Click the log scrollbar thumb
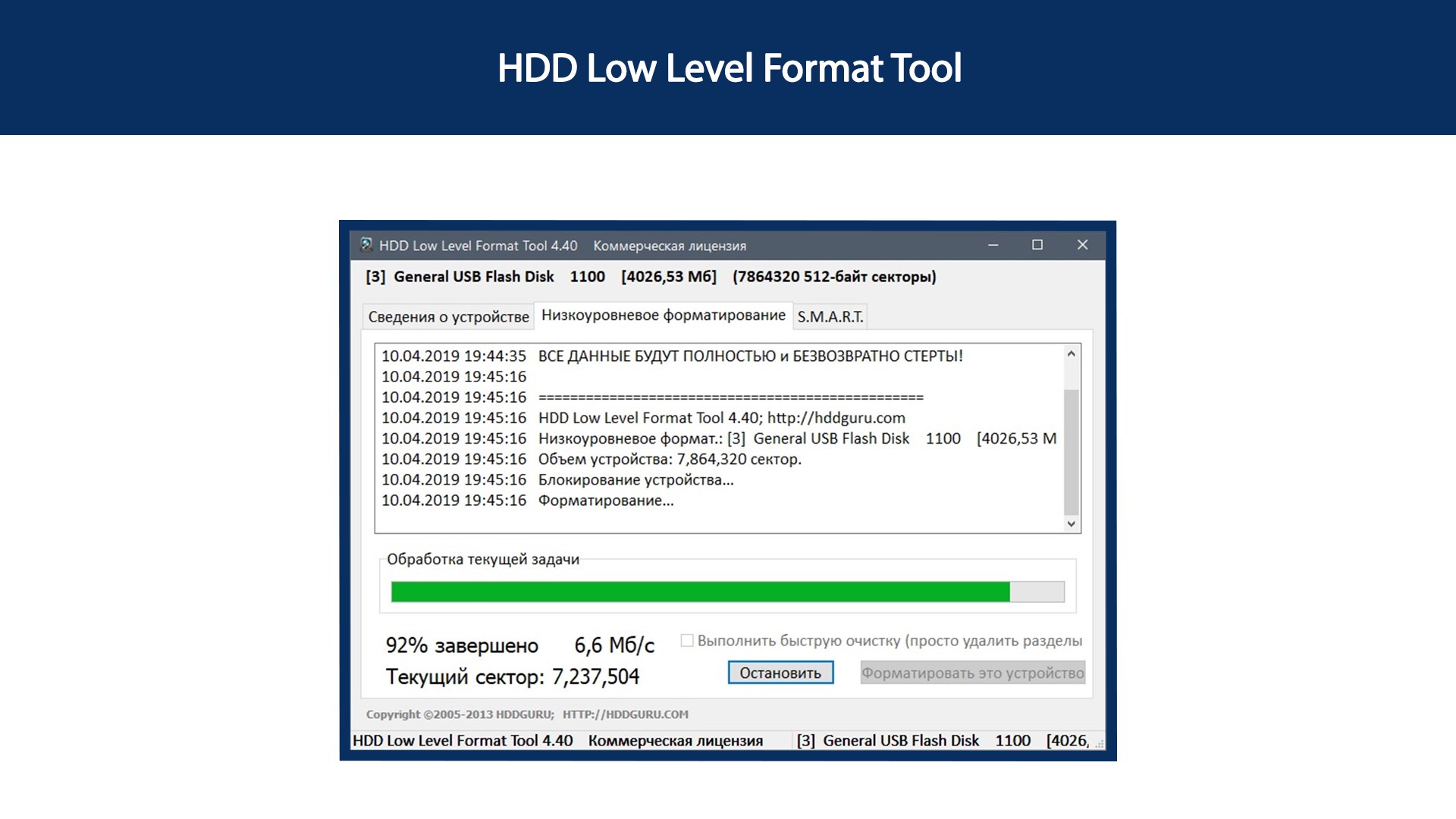 (1071, 452)
